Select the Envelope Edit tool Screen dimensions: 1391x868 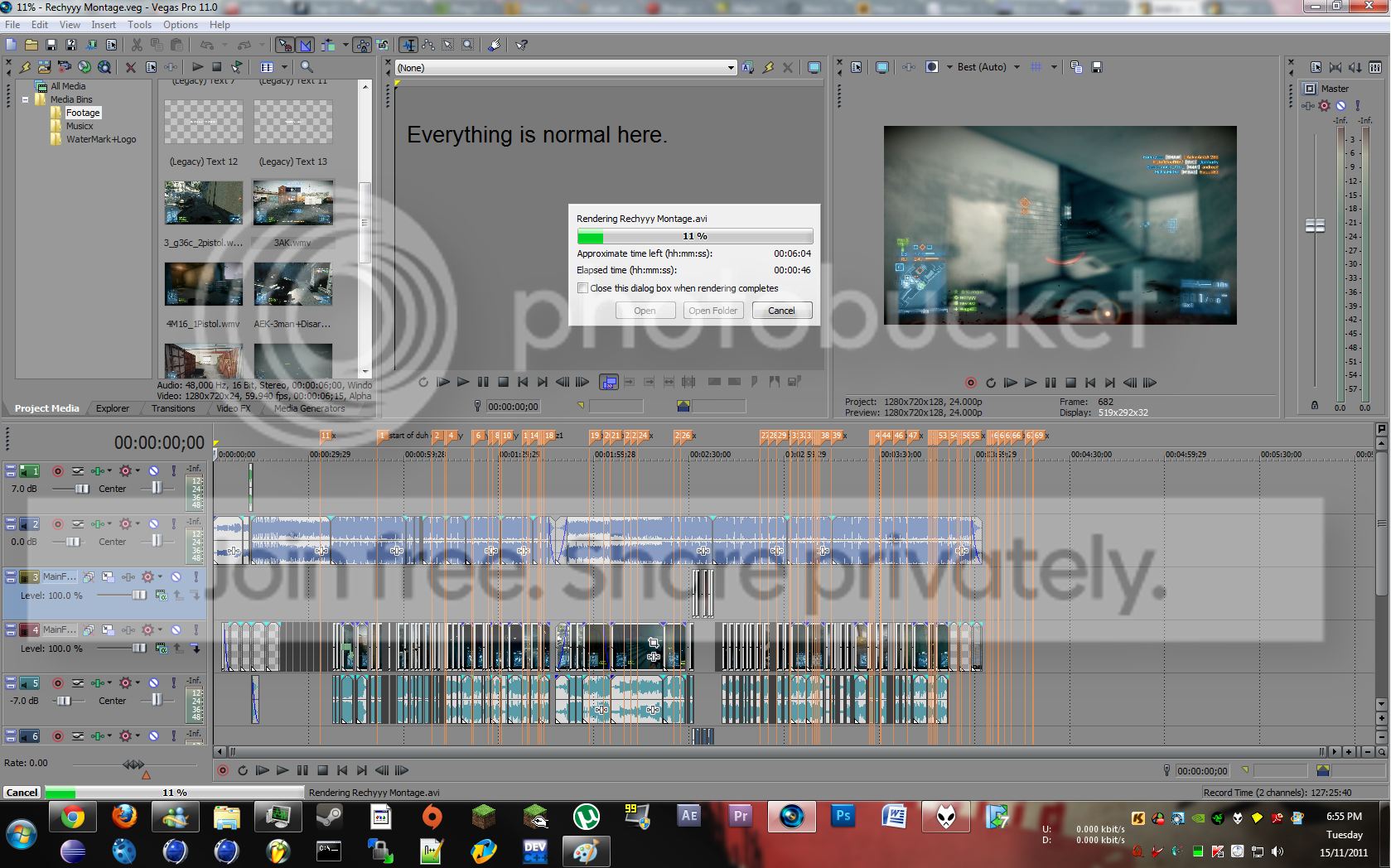[428, 45]
